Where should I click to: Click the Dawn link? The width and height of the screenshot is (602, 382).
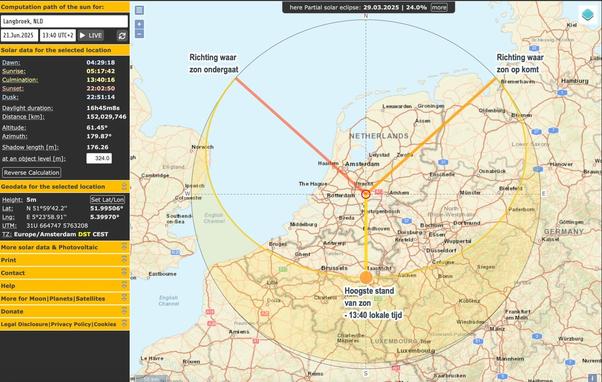coord(11,63)
